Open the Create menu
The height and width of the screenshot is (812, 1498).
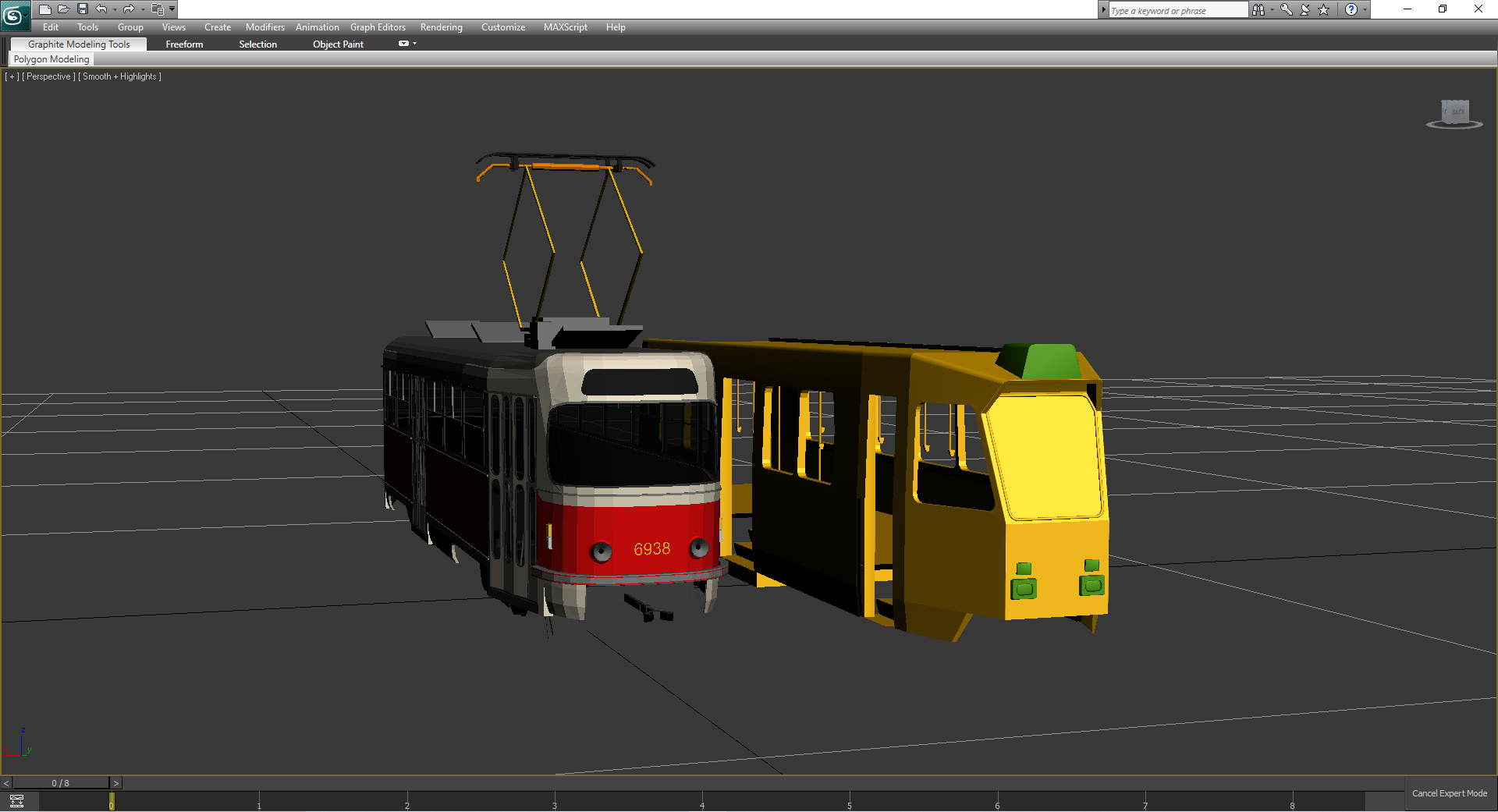pyautogui.click(x=218, y=27)
